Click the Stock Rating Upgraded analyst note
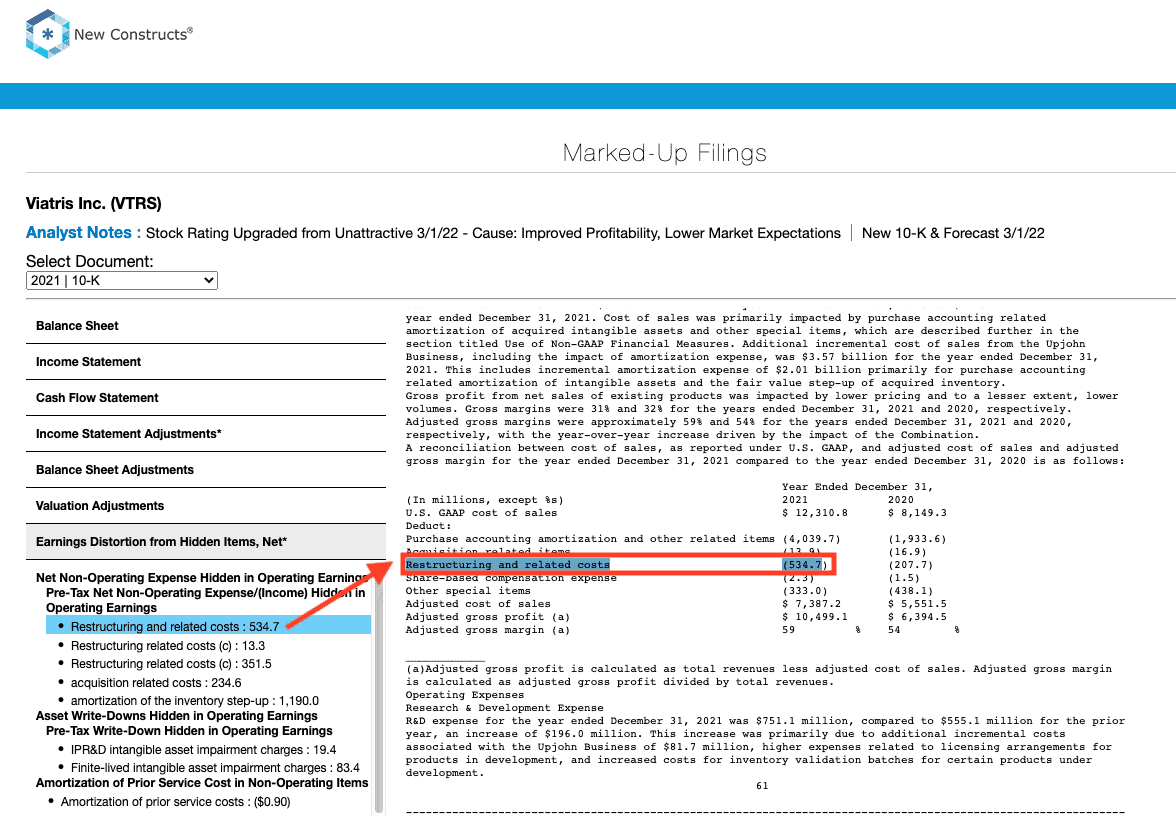The height and width of the screenshot is (816, 1176). 494,233
